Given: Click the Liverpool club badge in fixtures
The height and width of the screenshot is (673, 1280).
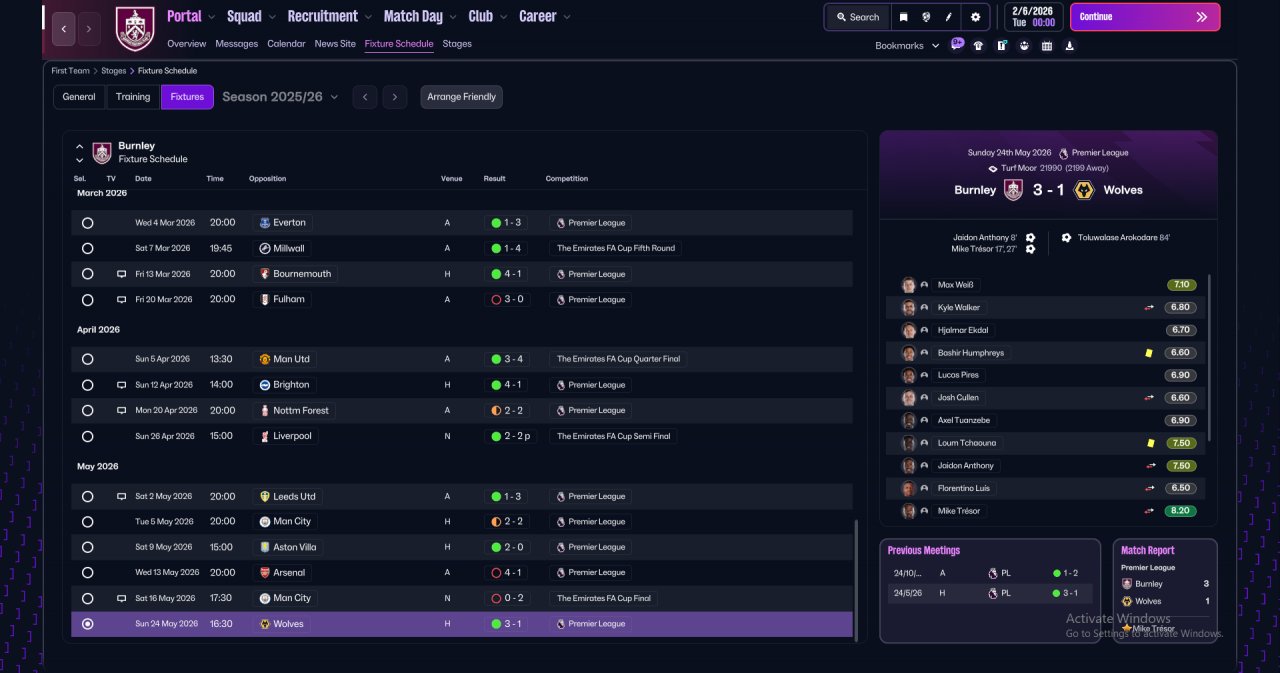Looking at the screenshot, I should point(264,436).
